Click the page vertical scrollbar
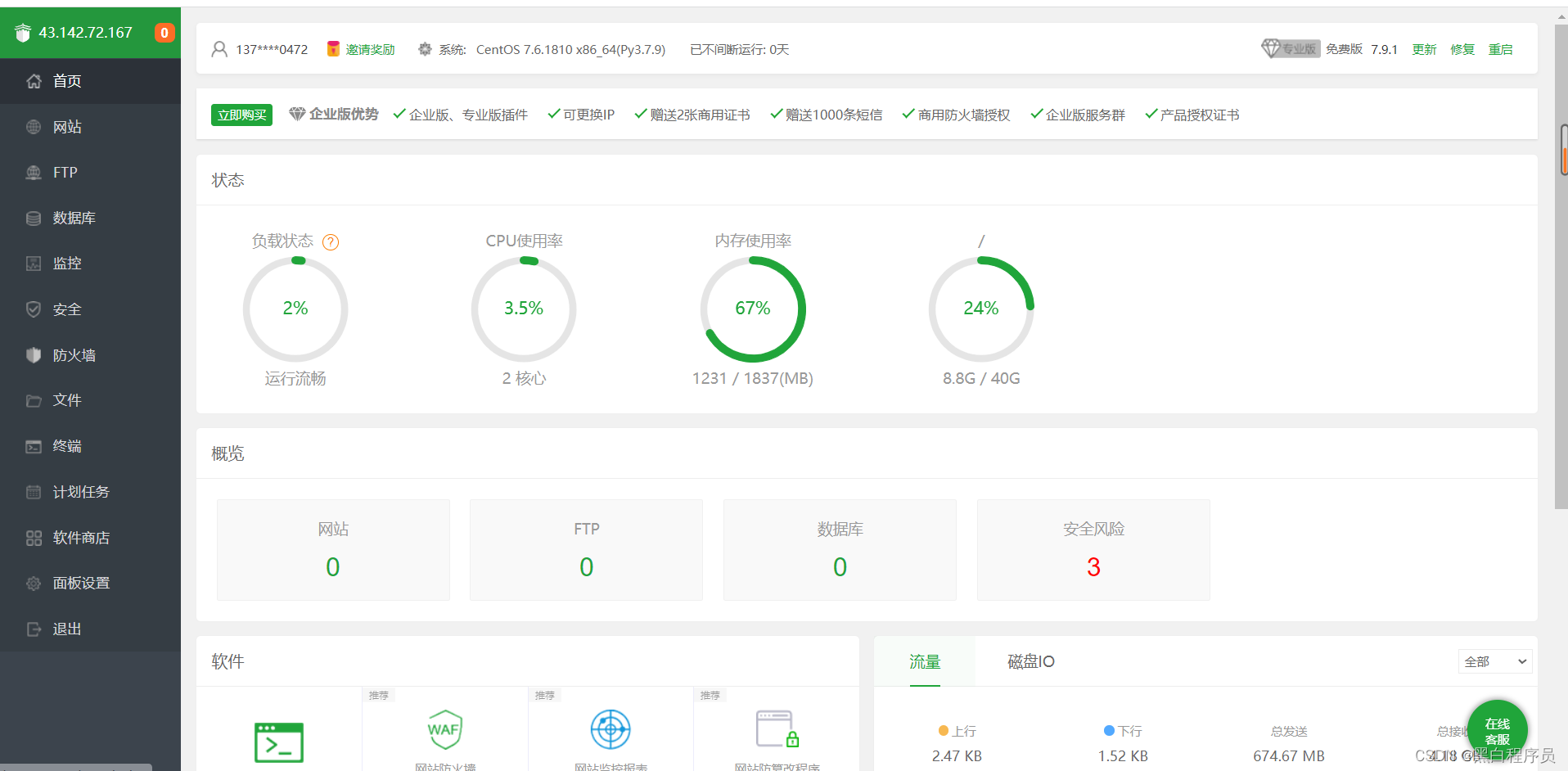The image size is (1568, 771). tap(1561, 266)
